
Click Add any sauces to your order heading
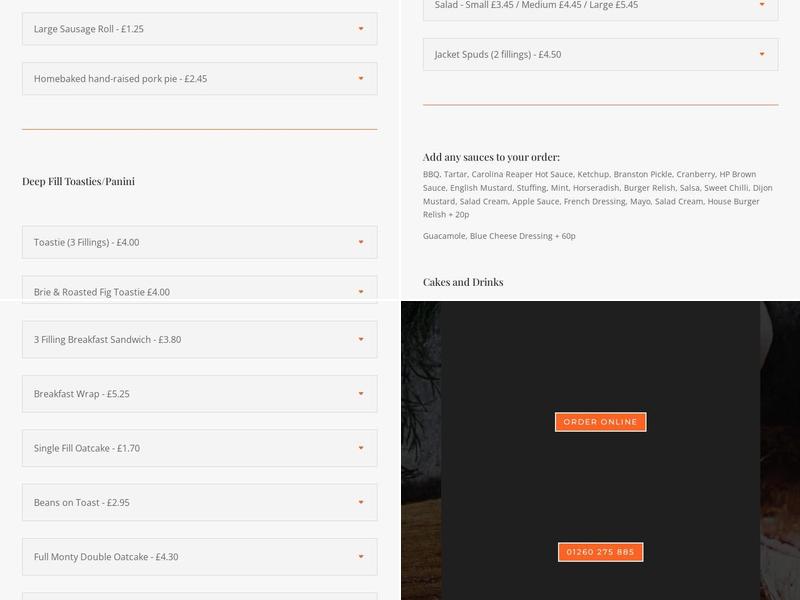coord(491,157)
